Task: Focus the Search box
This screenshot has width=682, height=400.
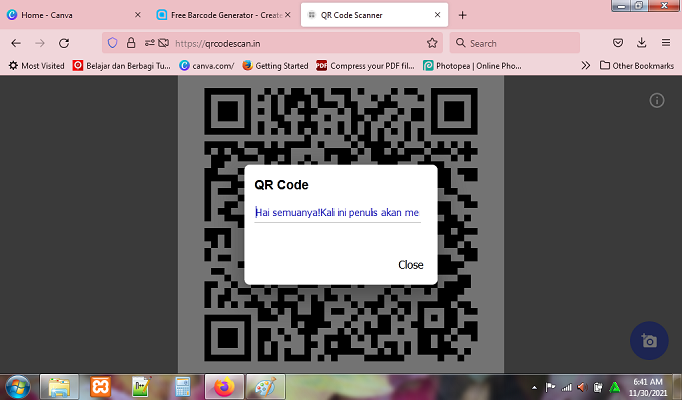Action: [515, 43]
